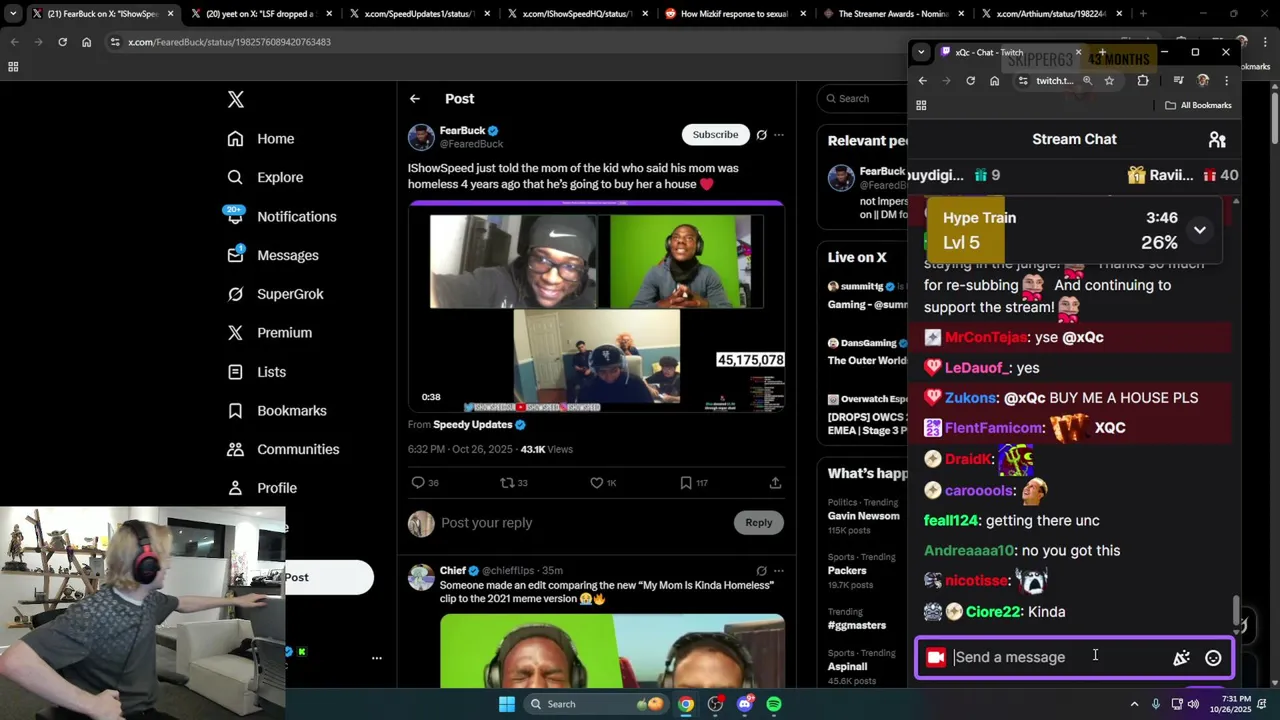
Task: Open Notifications in X sidebar
Action: pos(281,217)
